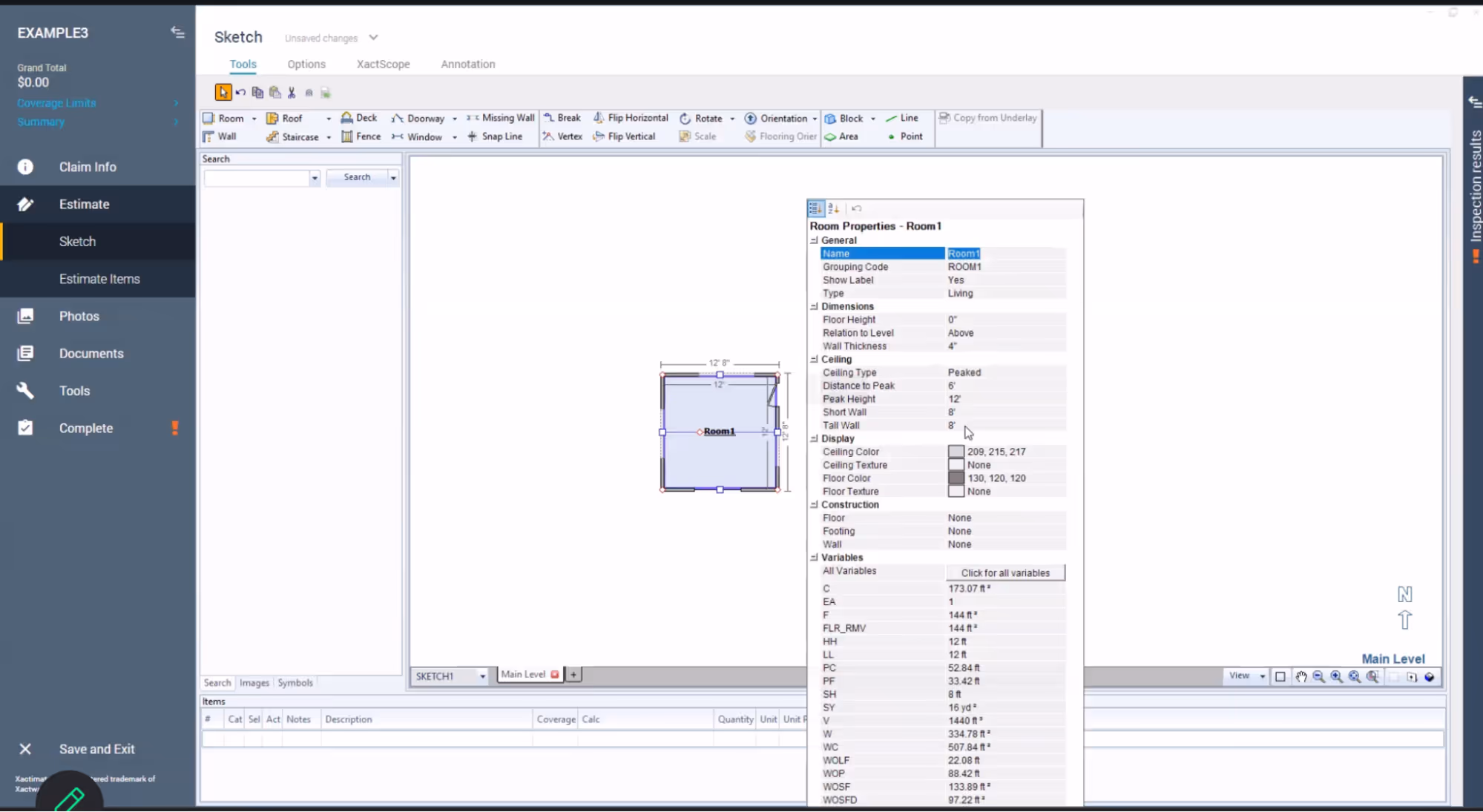Expand the Room tool dropdown arrow
This screenshot has width=1483, height=812.
[254, 119]
